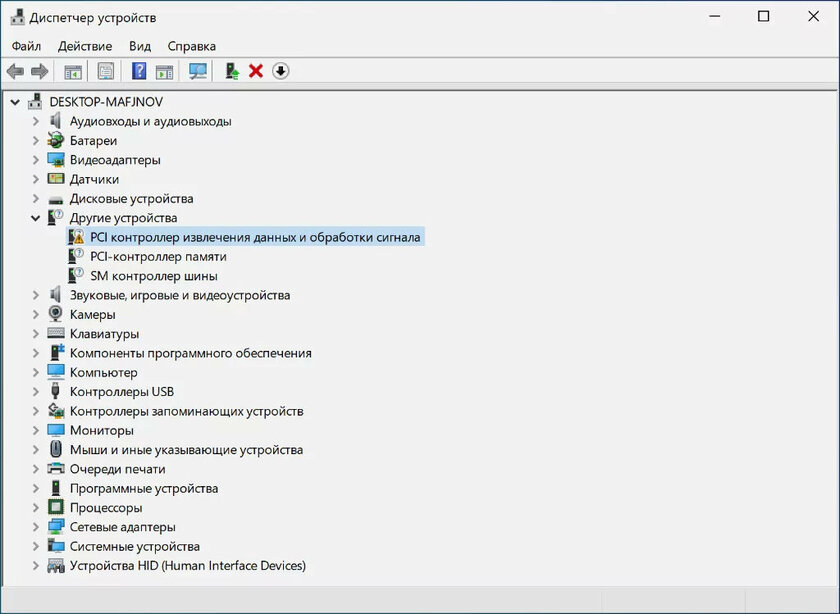Click the blue Help question-mark icon
Screen dimensions: 840x614
point(139,71)
